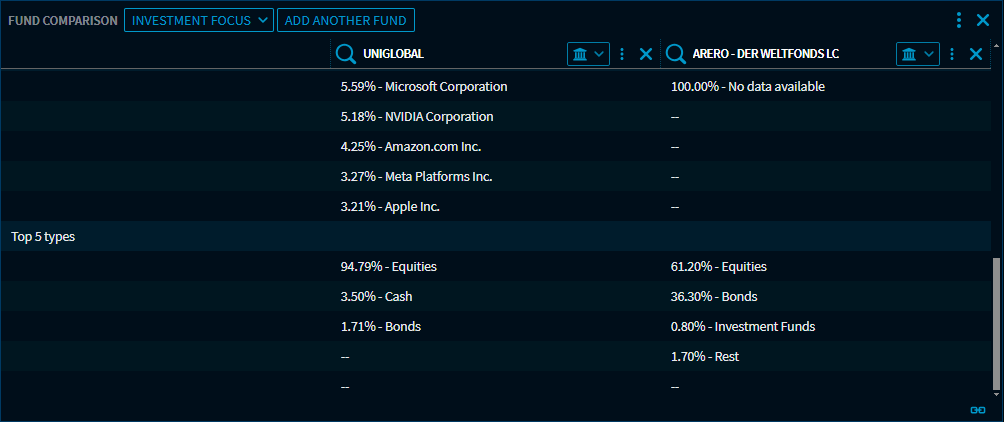1004x422 pixels.
Task: Select the Microsoft Corporation holding entry
Action: pos(424,87)
